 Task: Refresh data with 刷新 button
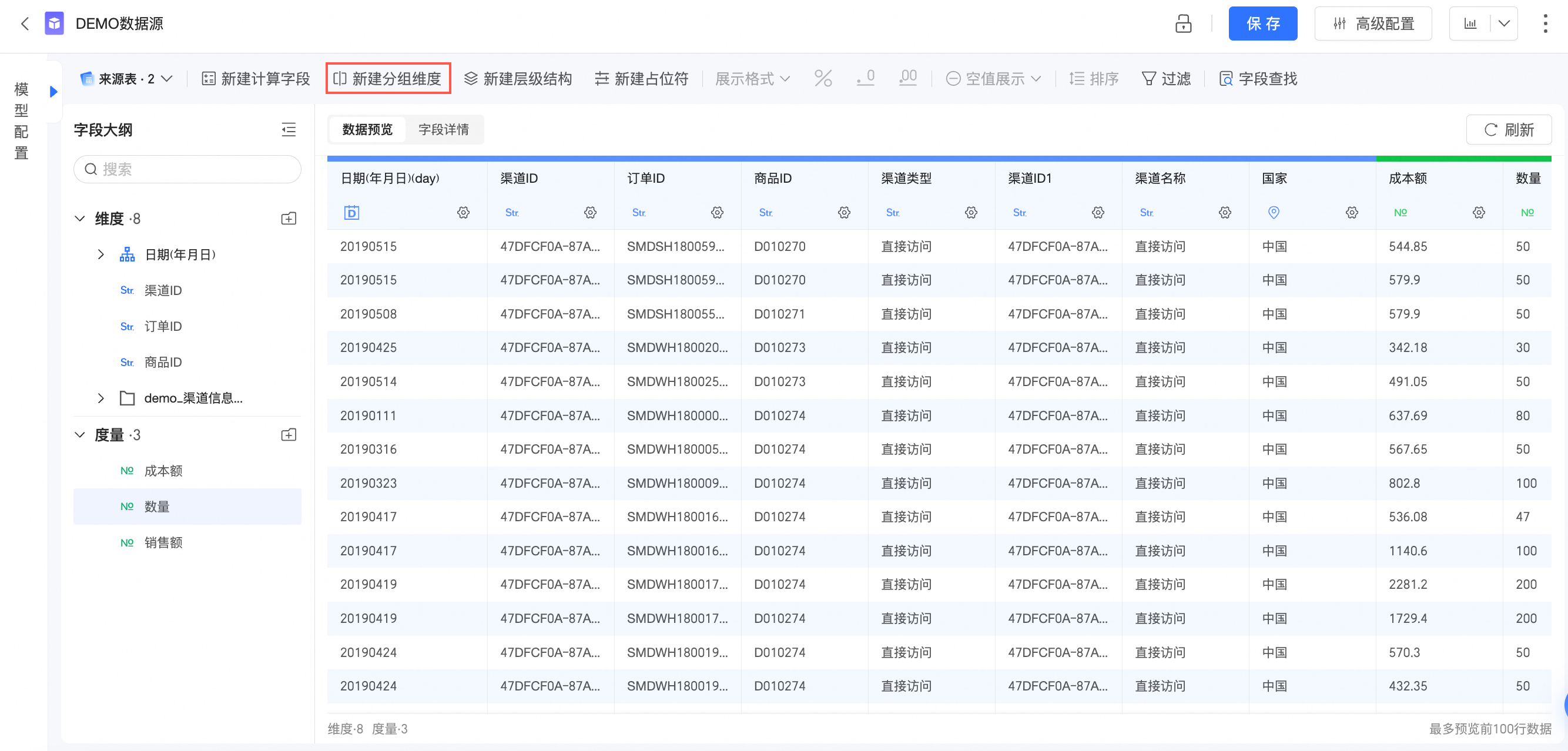1508,130
